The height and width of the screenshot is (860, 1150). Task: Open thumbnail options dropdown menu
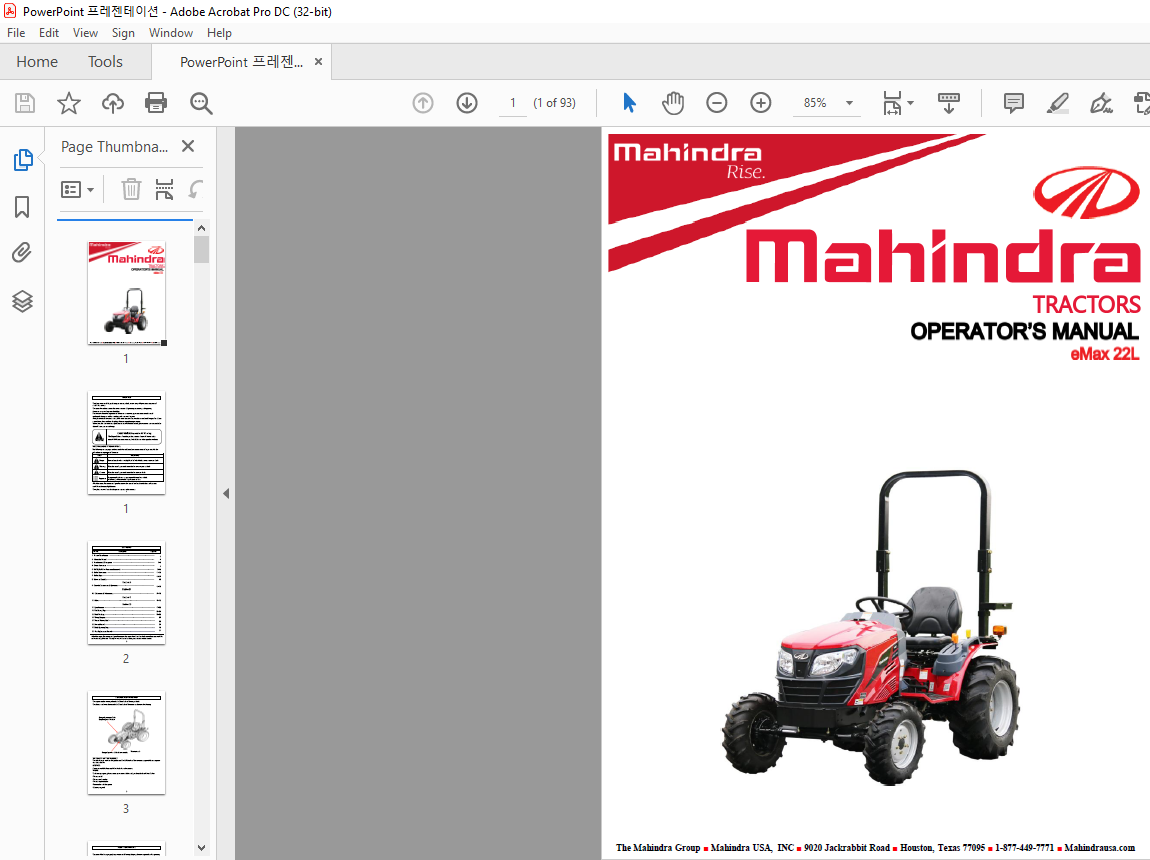(78, 190)
